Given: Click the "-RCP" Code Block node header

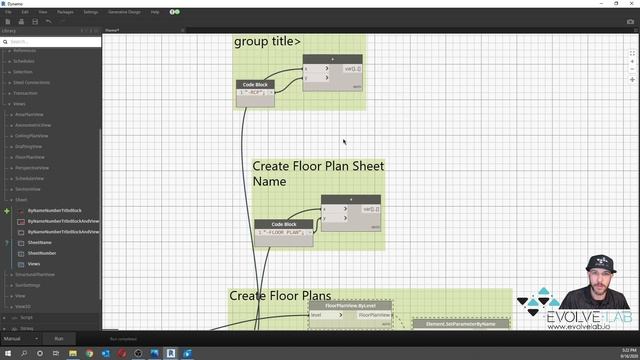Looking at the screenshot, I should (255, 84).
